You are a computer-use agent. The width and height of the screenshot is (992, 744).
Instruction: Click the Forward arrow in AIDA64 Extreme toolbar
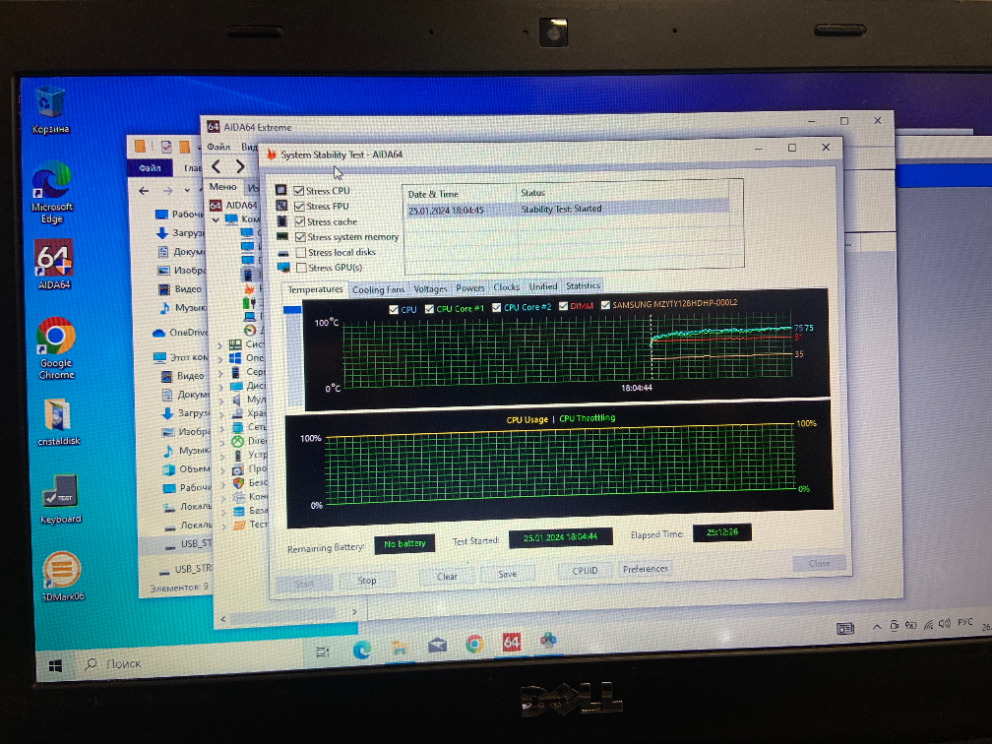pos(240,166)
